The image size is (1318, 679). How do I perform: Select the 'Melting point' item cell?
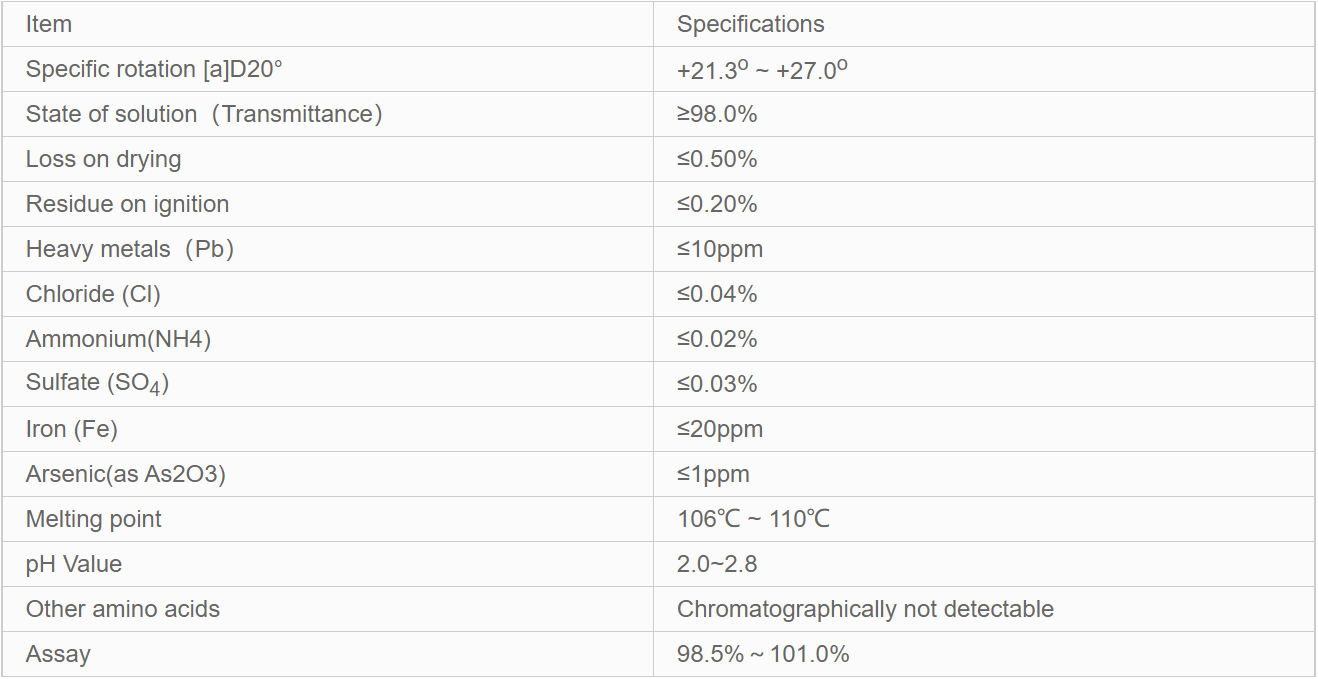coord(93,519)
